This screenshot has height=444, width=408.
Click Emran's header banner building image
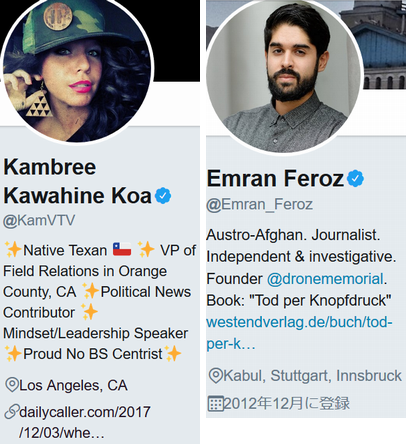coord(383,45)
